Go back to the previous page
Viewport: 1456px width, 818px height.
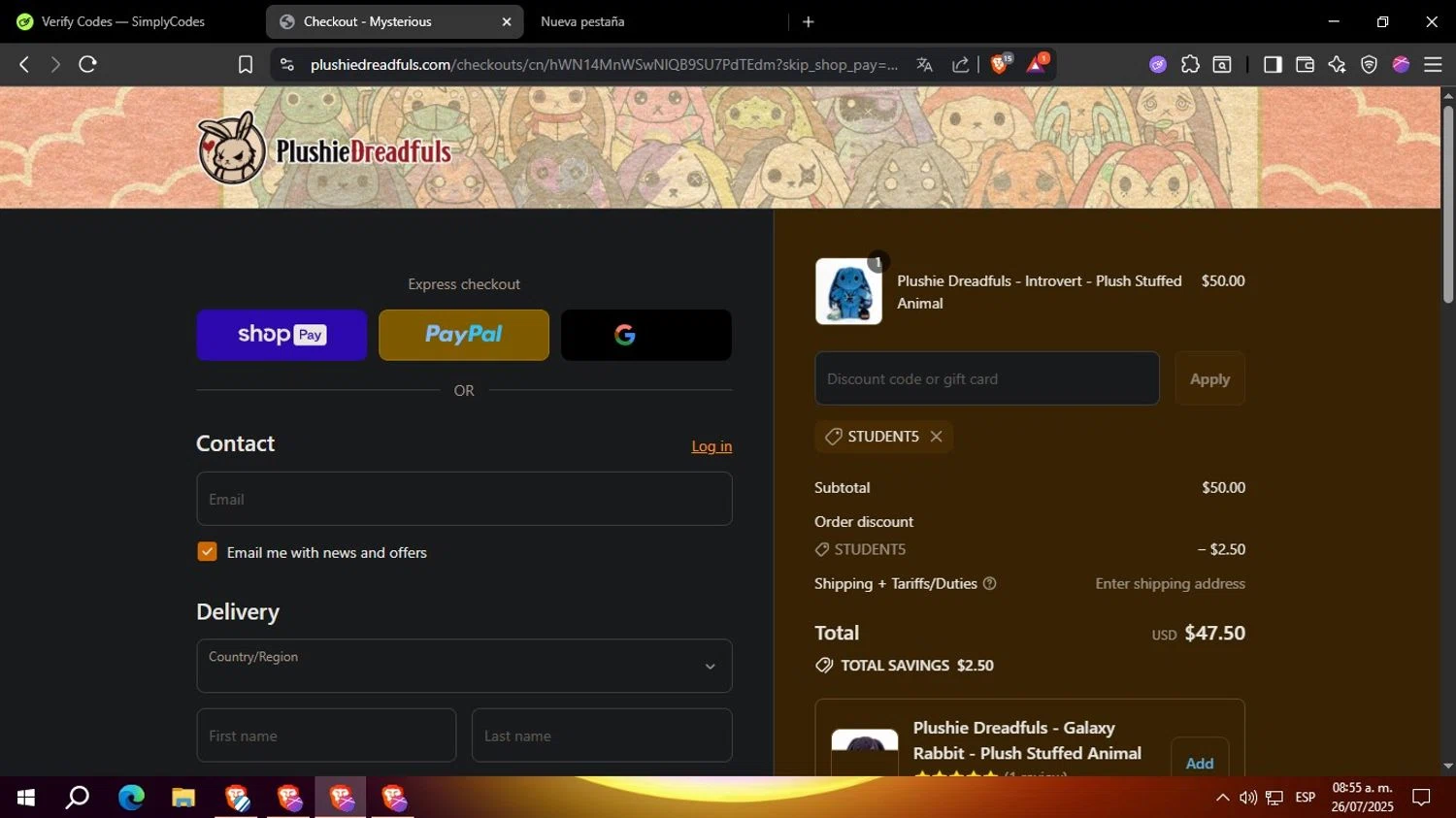24,64
